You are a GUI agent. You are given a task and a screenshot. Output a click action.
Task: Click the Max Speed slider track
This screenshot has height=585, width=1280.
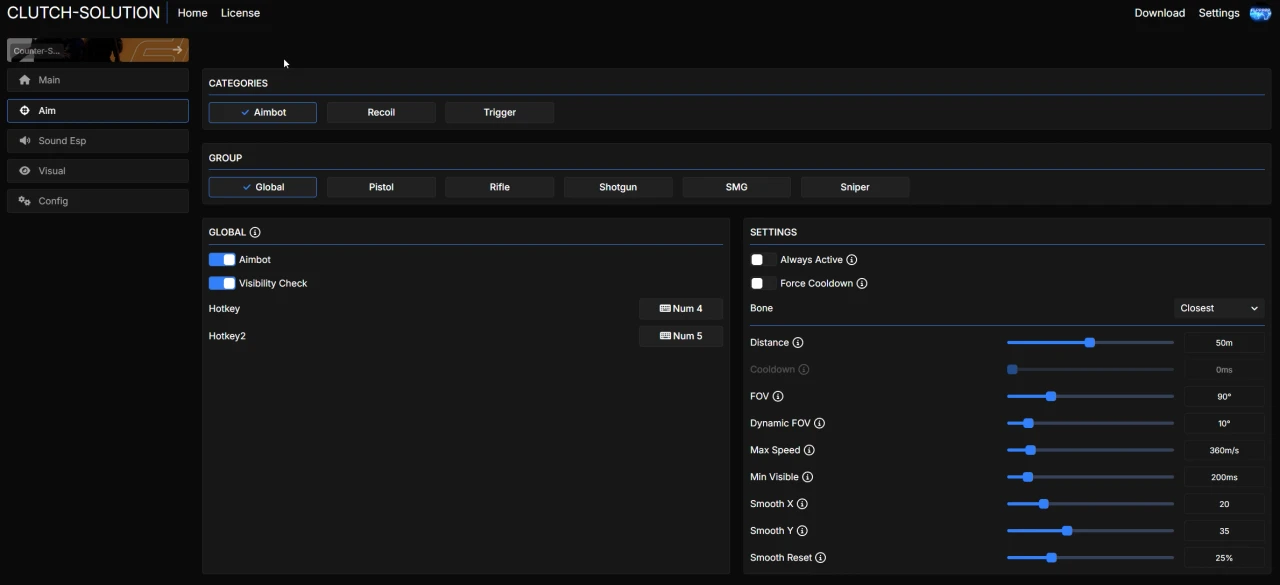click(1090, 450)
